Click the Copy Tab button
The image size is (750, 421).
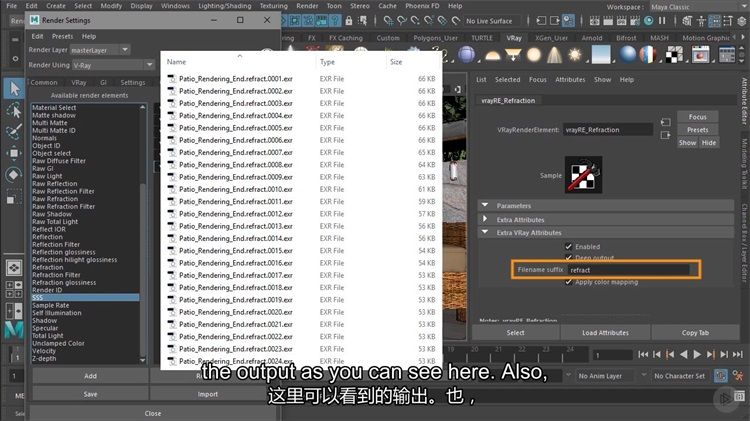(x=695, y=332)
